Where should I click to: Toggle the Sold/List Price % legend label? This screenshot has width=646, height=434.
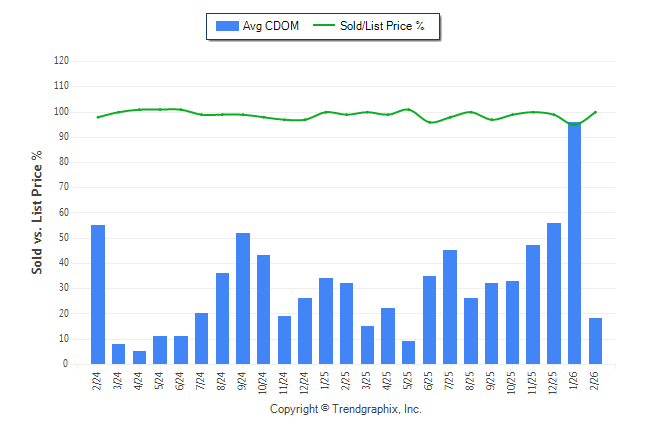[382, 26]
